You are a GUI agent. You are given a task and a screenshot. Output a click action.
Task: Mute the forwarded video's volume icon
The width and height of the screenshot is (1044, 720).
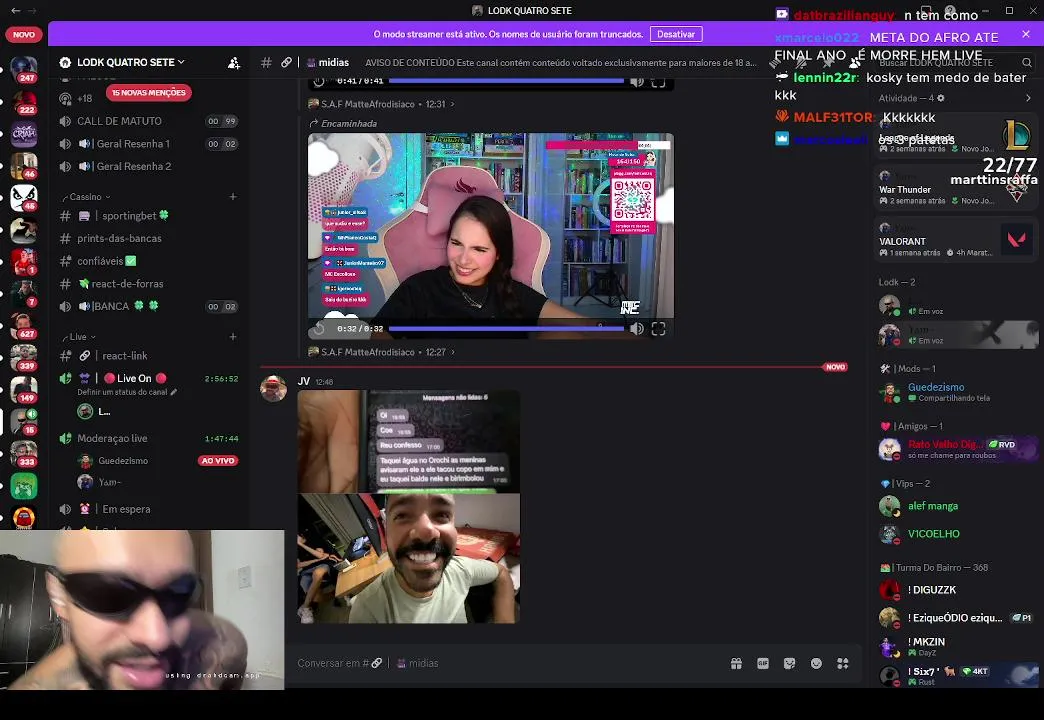click(637, 329)
